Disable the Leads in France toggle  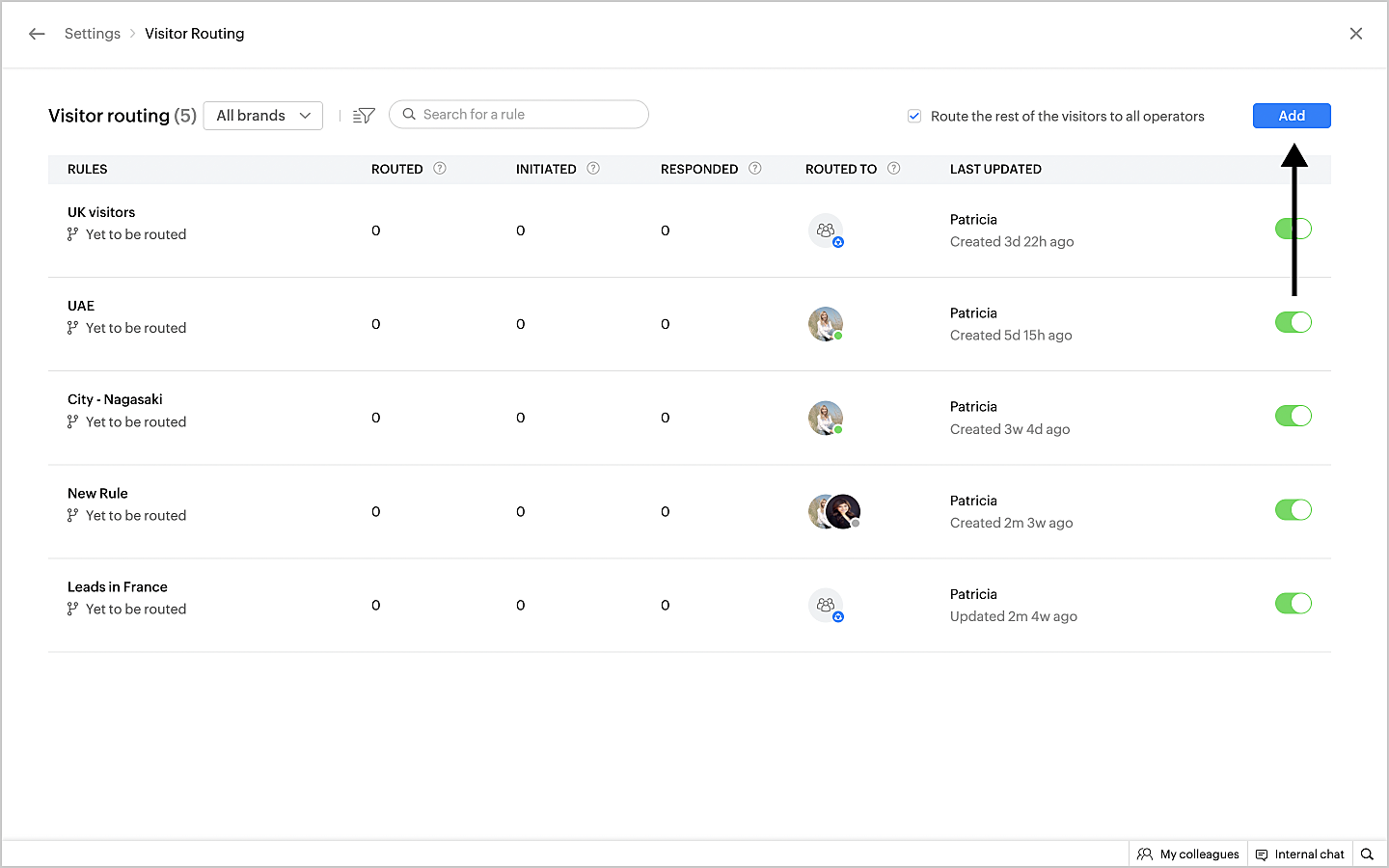[x=1293, y=604]
